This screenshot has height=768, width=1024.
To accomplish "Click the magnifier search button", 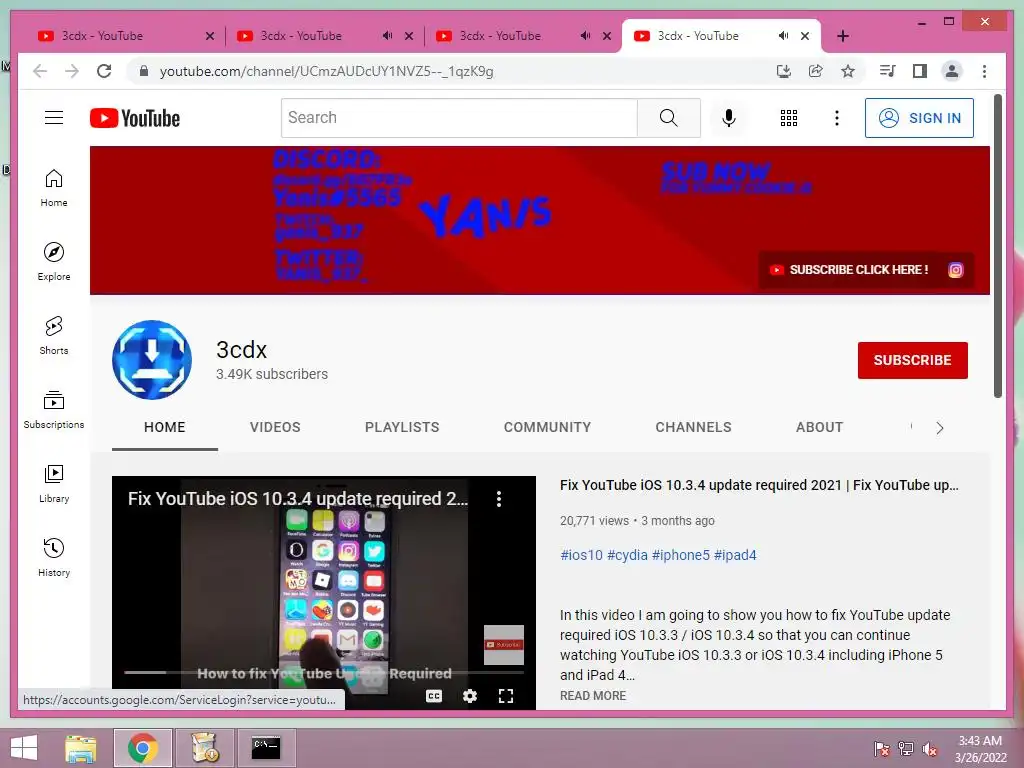I will [668, 118].
